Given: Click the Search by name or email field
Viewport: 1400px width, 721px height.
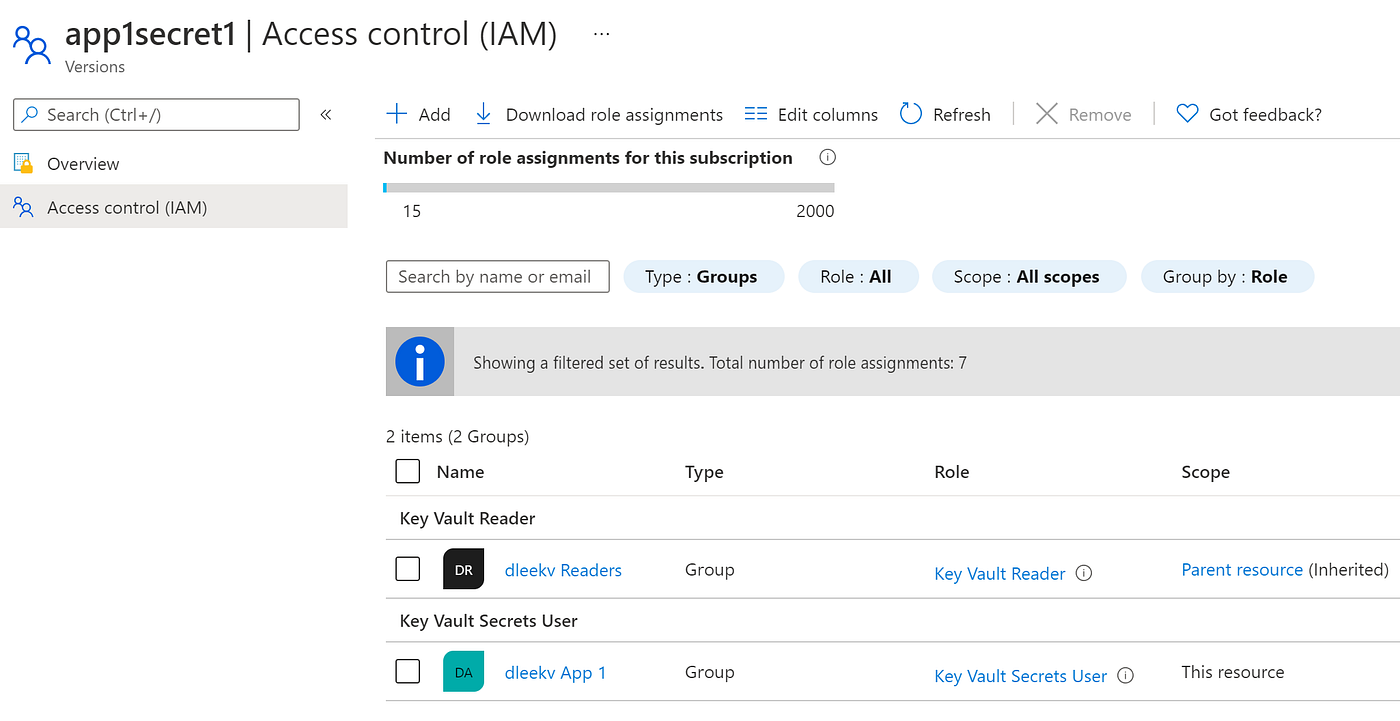Looking at the screenshot, I should point(497,277).
